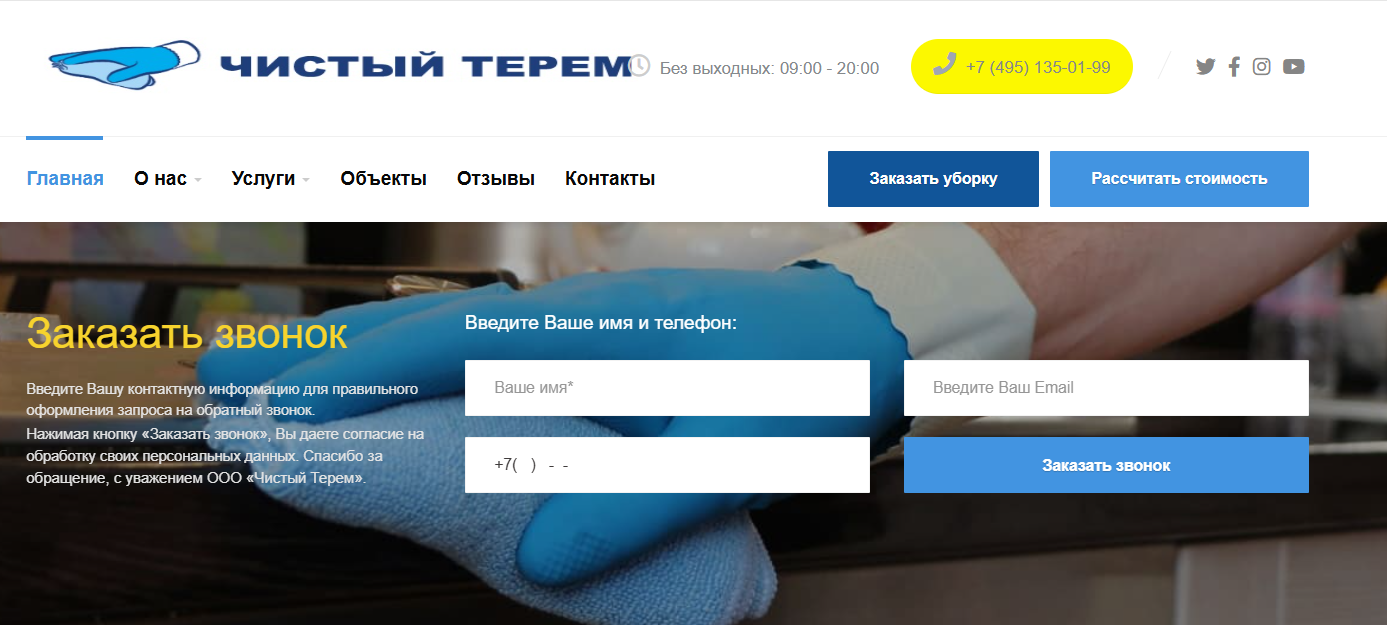Expand the Услуги dropdown arrow
The height and width of the screenshot is (625, 1387).
(x=306, y=180)
